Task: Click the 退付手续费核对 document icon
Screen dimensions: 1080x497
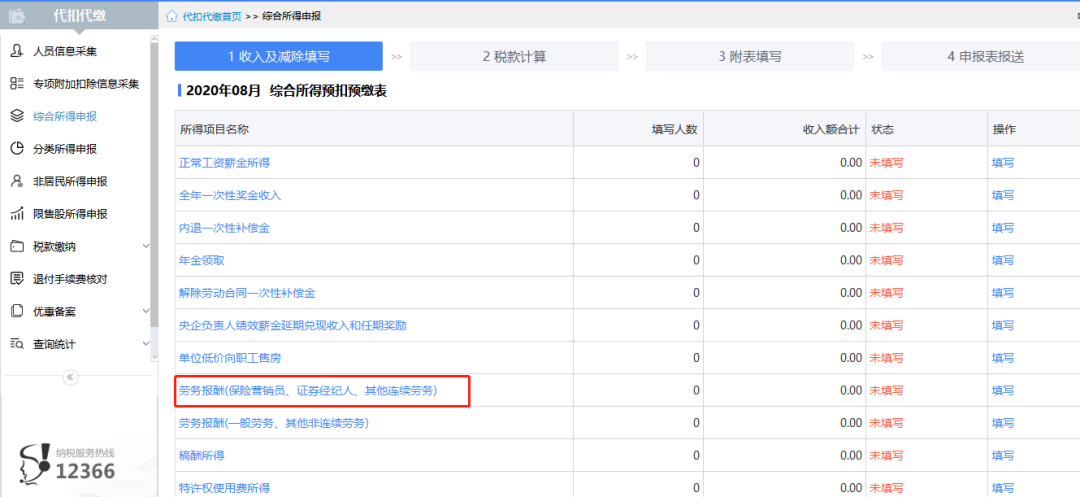Action: coord(17,279)
